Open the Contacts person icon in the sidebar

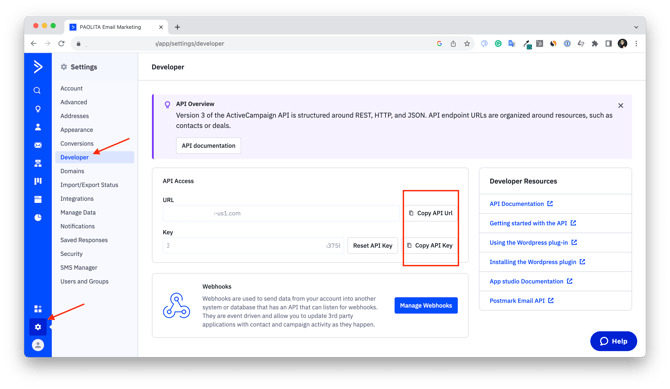(38, 127)
